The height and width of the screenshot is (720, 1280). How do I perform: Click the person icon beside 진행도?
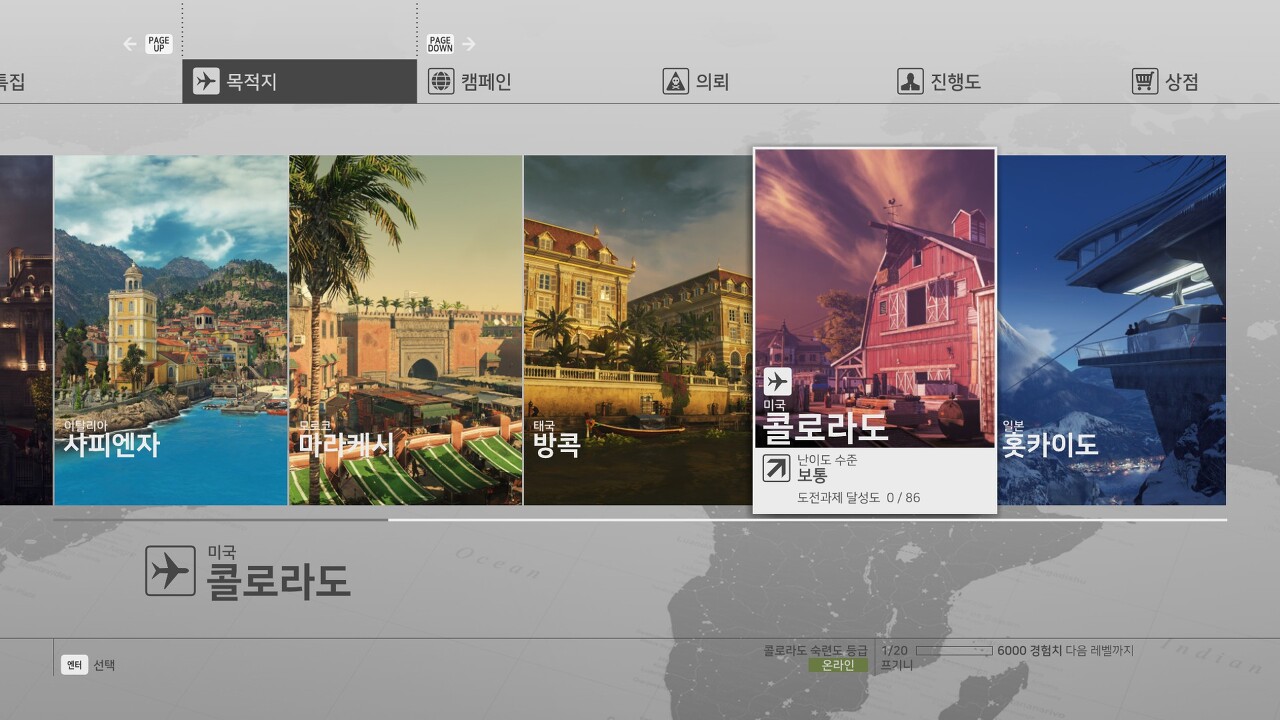coord(910,81)
